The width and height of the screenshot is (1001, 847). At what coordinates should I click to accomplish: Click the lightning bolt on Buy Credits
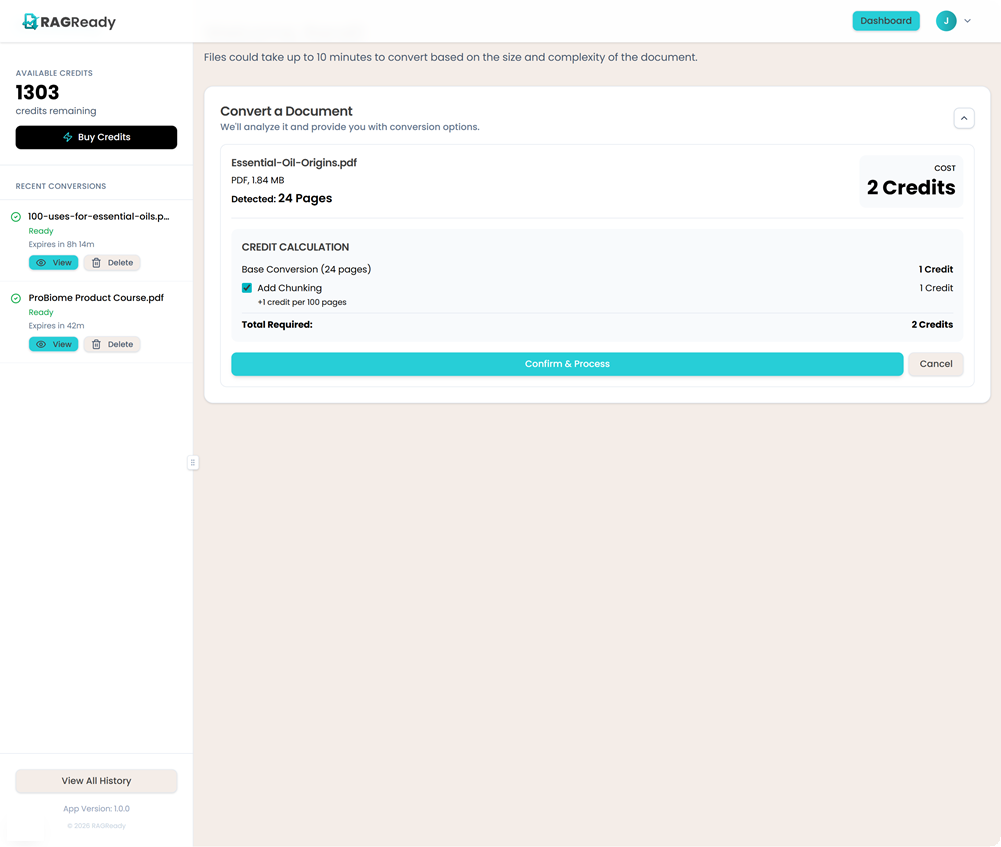click(68, 137)
